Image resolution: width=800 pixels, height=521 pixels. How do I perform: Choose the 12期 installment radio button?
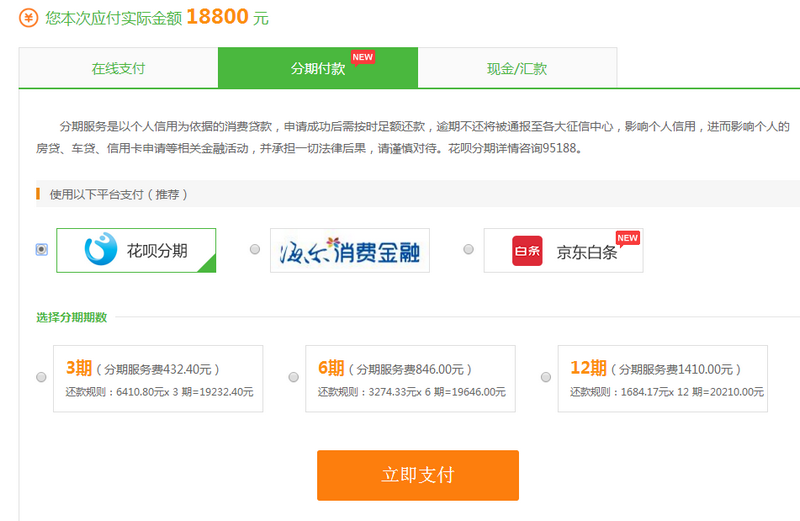click(x=545, y=377)
